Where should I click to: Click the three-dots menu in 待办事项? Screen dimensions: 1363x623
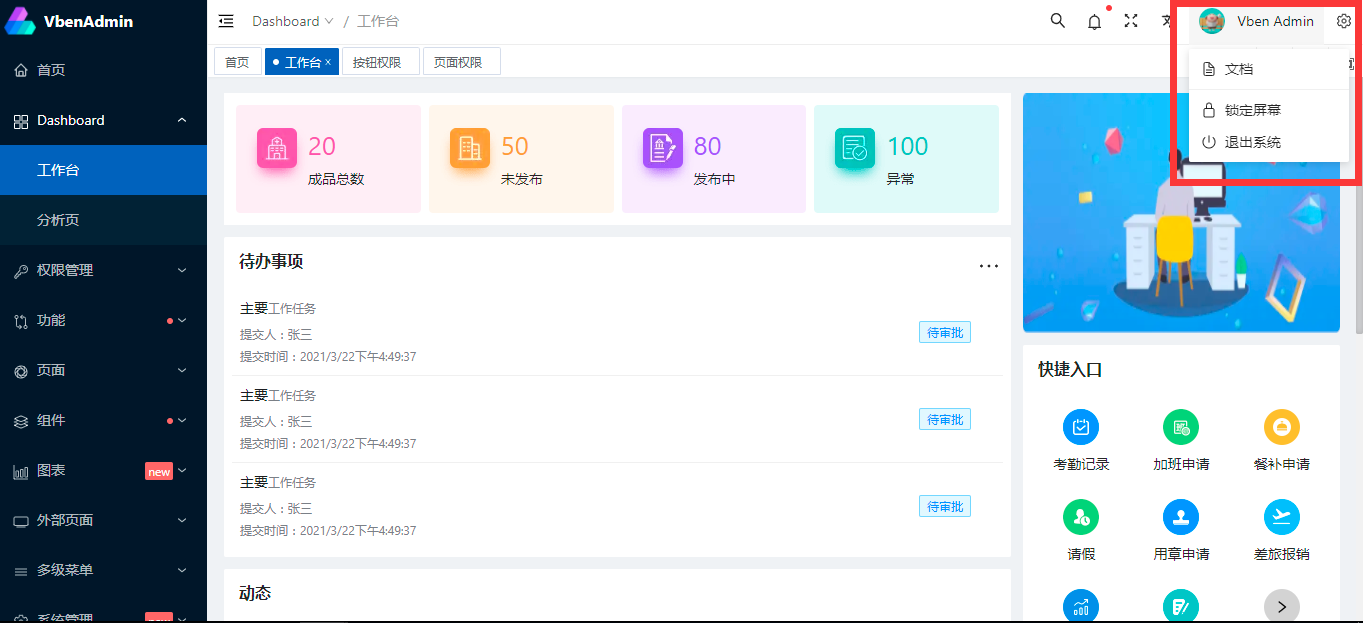click(x=989, y=266)
